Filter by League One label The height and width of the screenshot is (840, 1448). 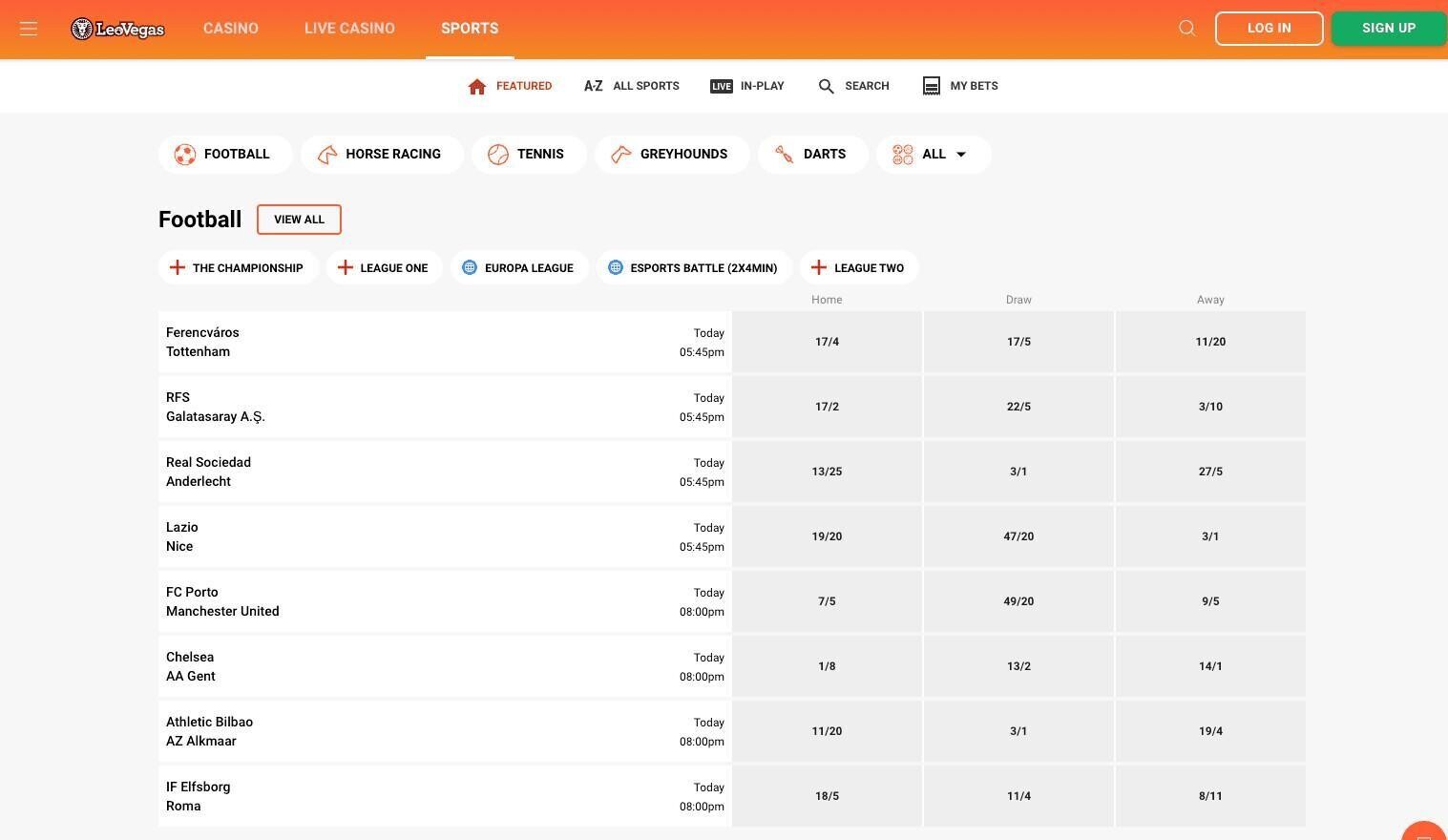(394, 268)
